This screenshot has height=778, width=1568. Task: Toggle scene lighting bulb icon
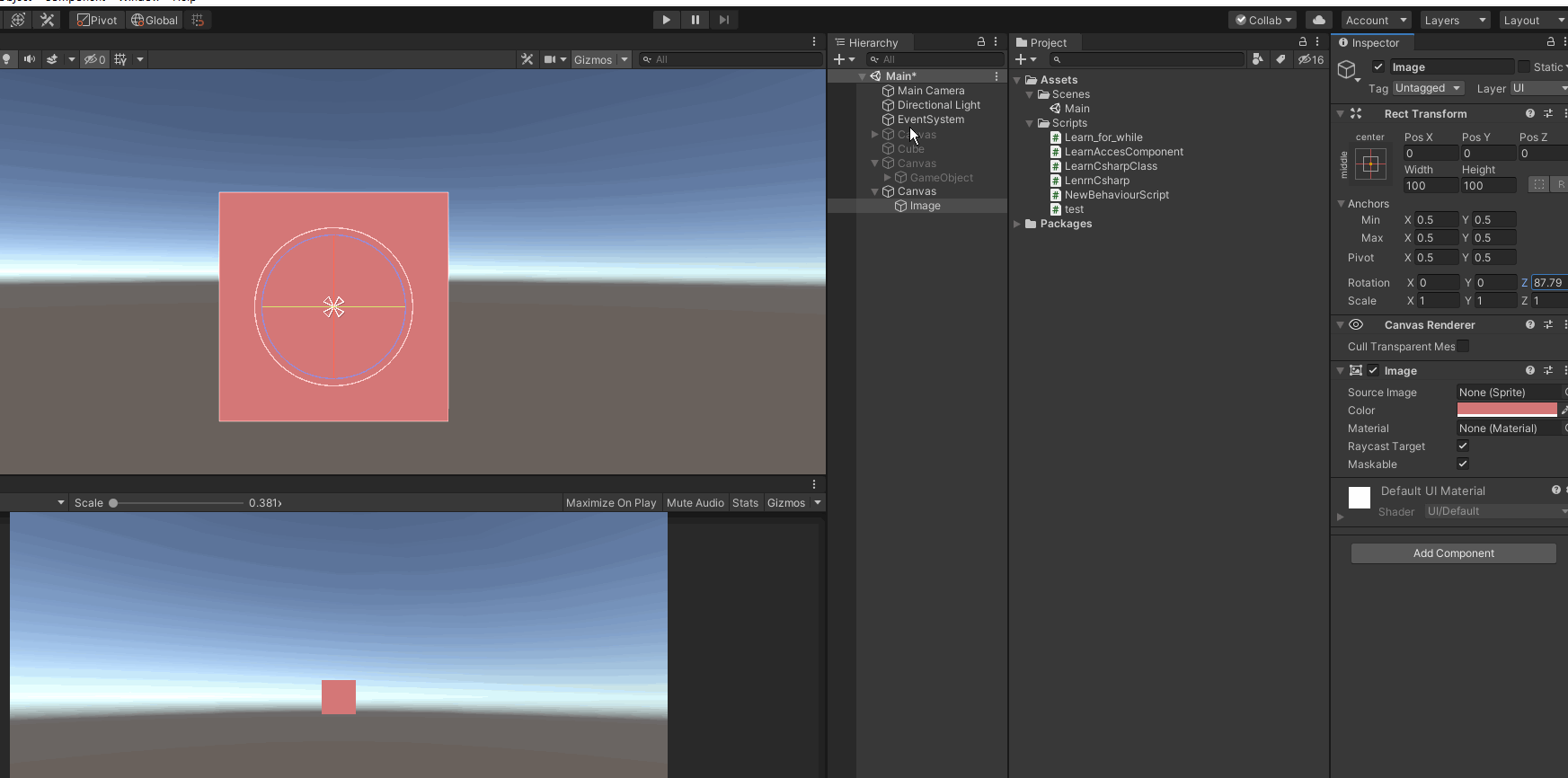click(x=7, y=59)
